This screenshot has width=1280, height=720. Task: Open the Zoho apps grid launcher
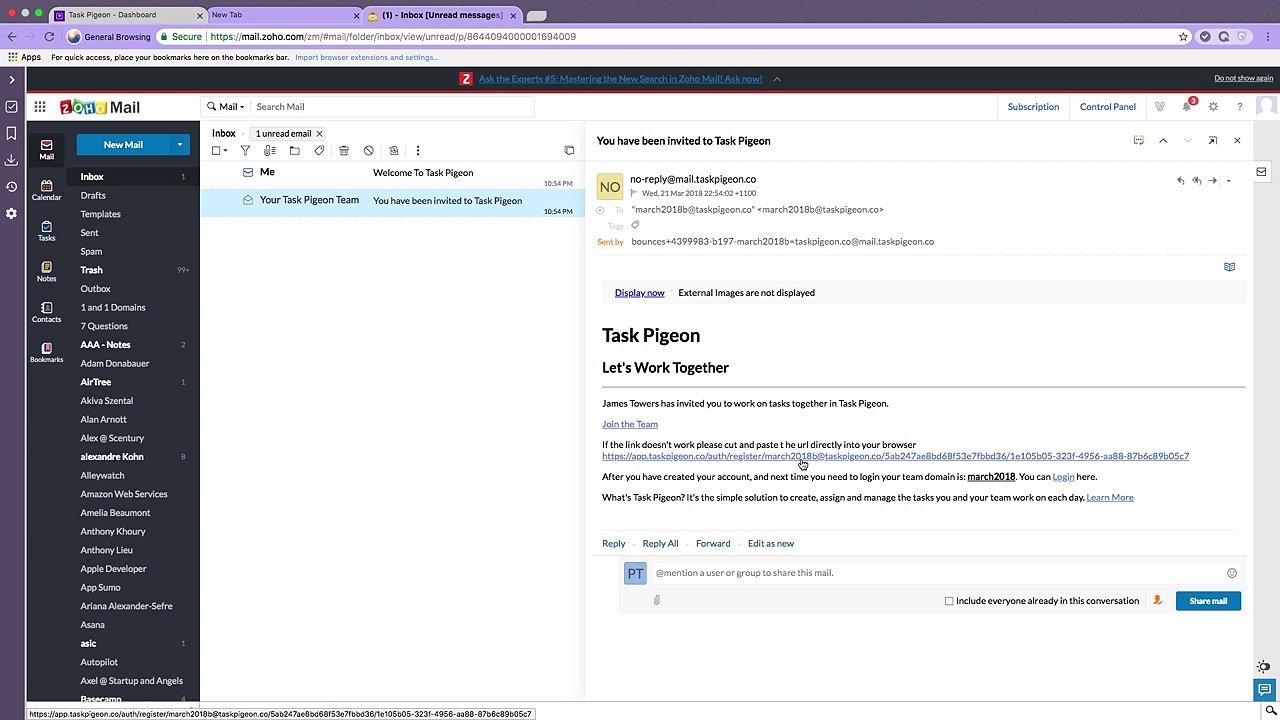tap(40, 107)
